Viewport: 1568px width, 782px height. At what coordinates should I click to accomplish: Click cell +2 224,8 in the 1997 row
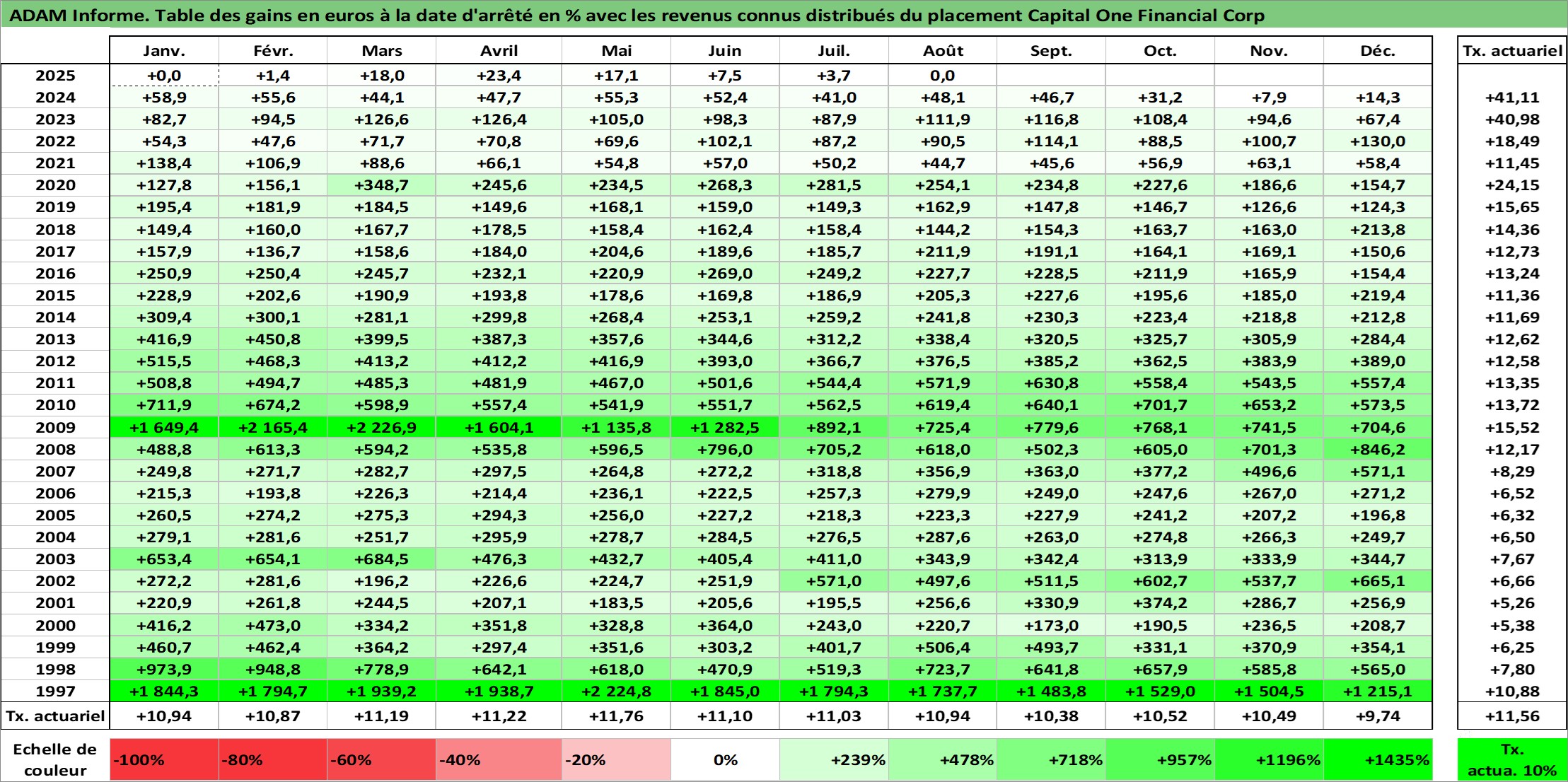click(x=616, y=691)
